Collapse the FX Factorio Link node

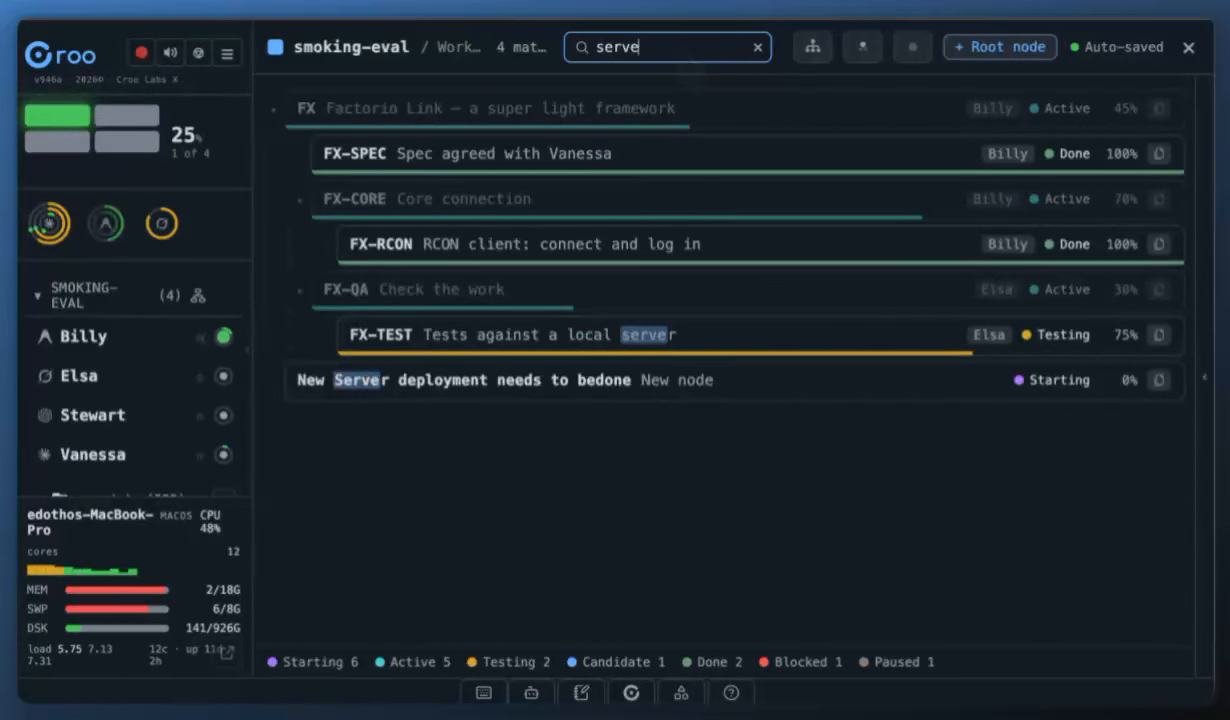pos(274,109)
